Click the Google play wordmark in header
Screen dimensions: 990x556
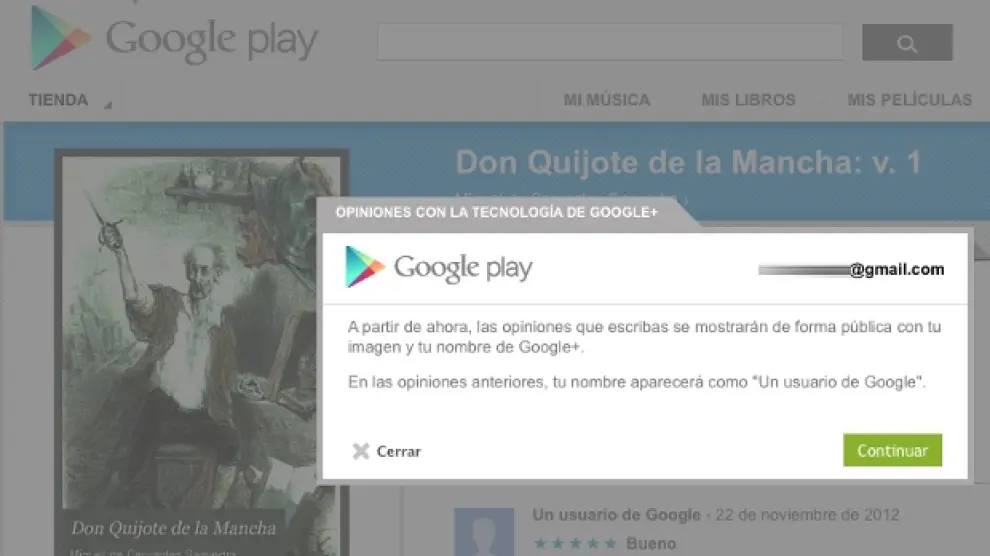coord(211,41)
